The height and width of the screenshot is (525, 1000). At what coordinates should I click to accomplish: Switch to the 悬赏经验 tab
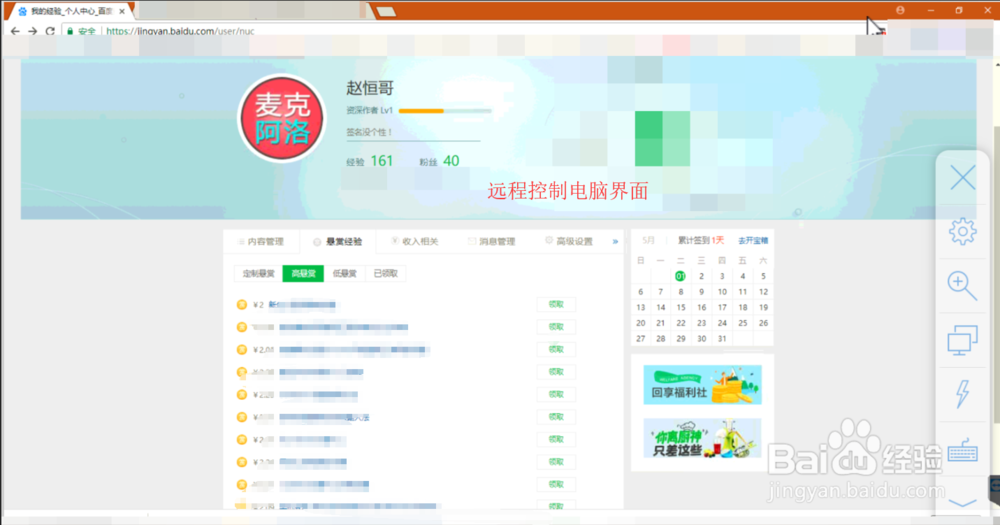[338, 242]
